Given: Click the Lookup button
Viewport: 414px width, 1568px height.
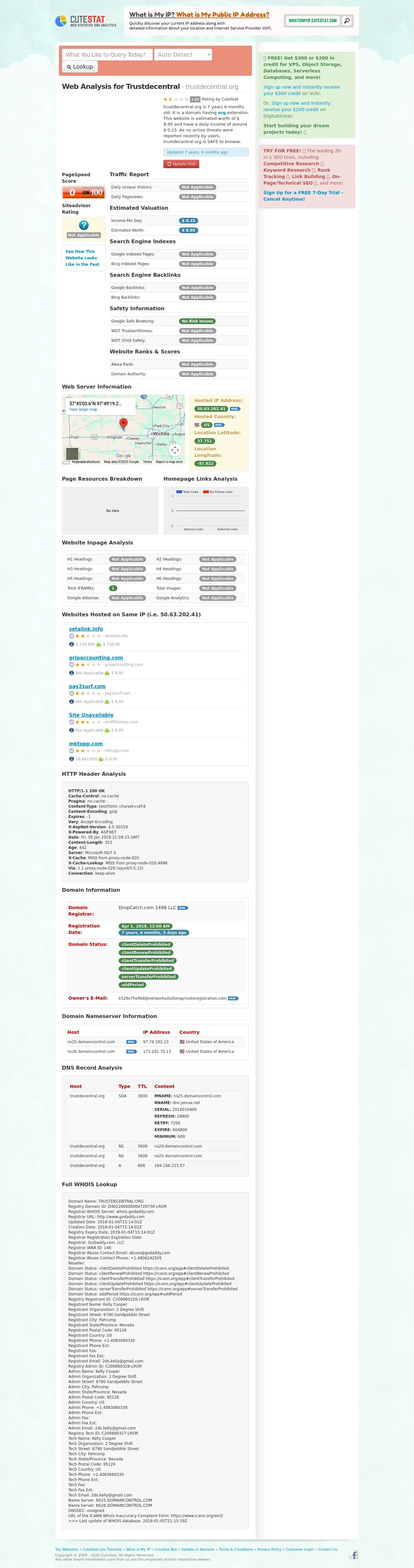Looking at the screenshot, I should pos(80,67).
